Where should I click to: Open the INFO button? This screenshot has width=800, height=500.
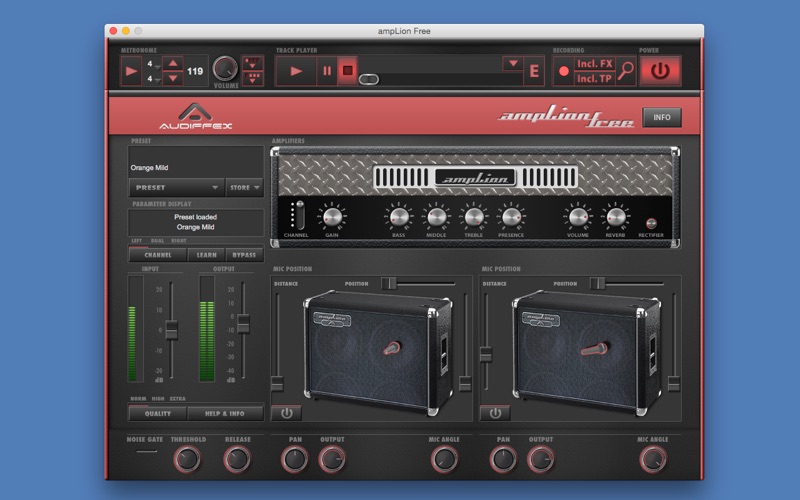[662, 117]
